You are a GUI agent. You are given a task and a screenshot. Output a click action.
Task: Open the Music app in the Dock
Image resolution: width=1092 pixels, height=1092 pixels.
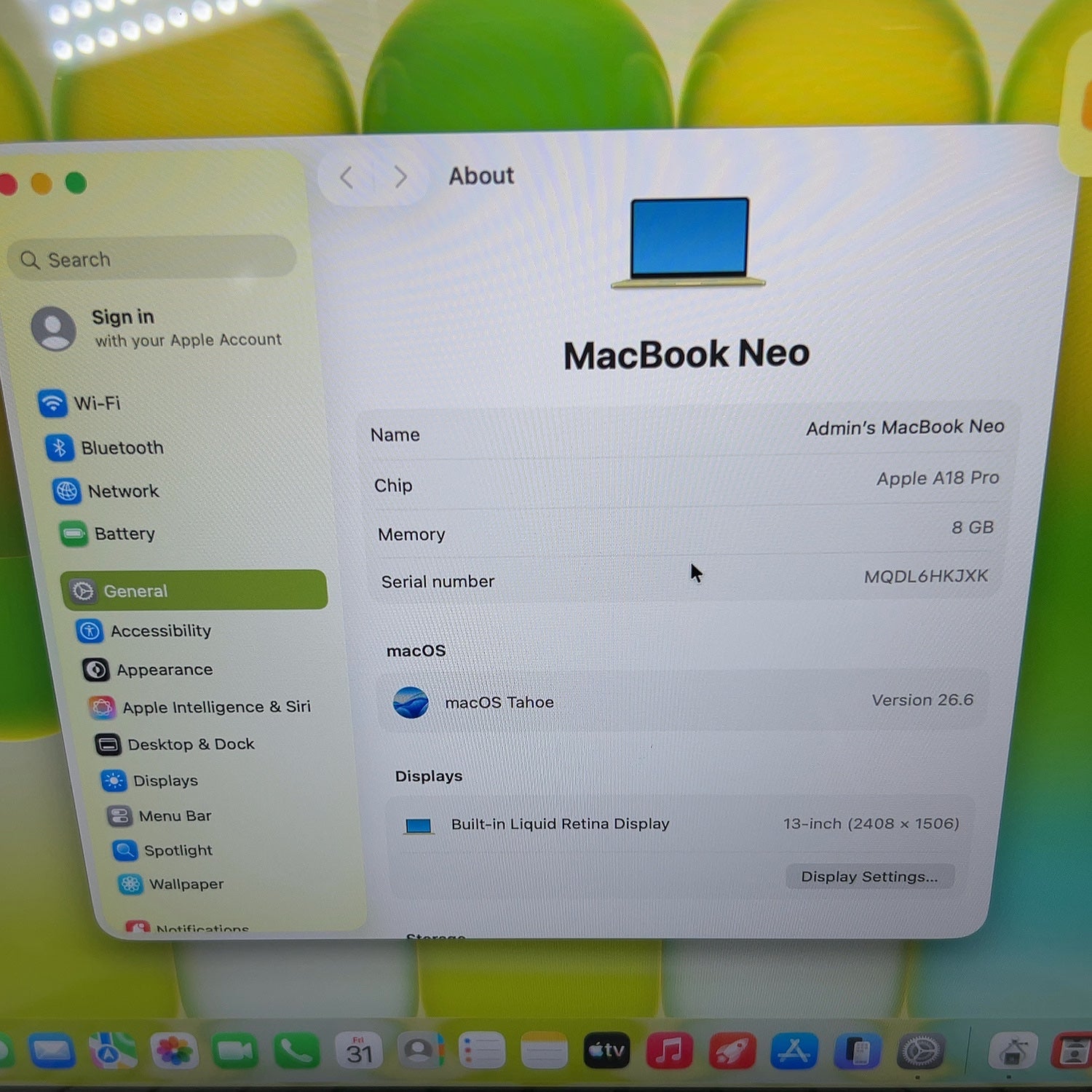pos(669,1051)
